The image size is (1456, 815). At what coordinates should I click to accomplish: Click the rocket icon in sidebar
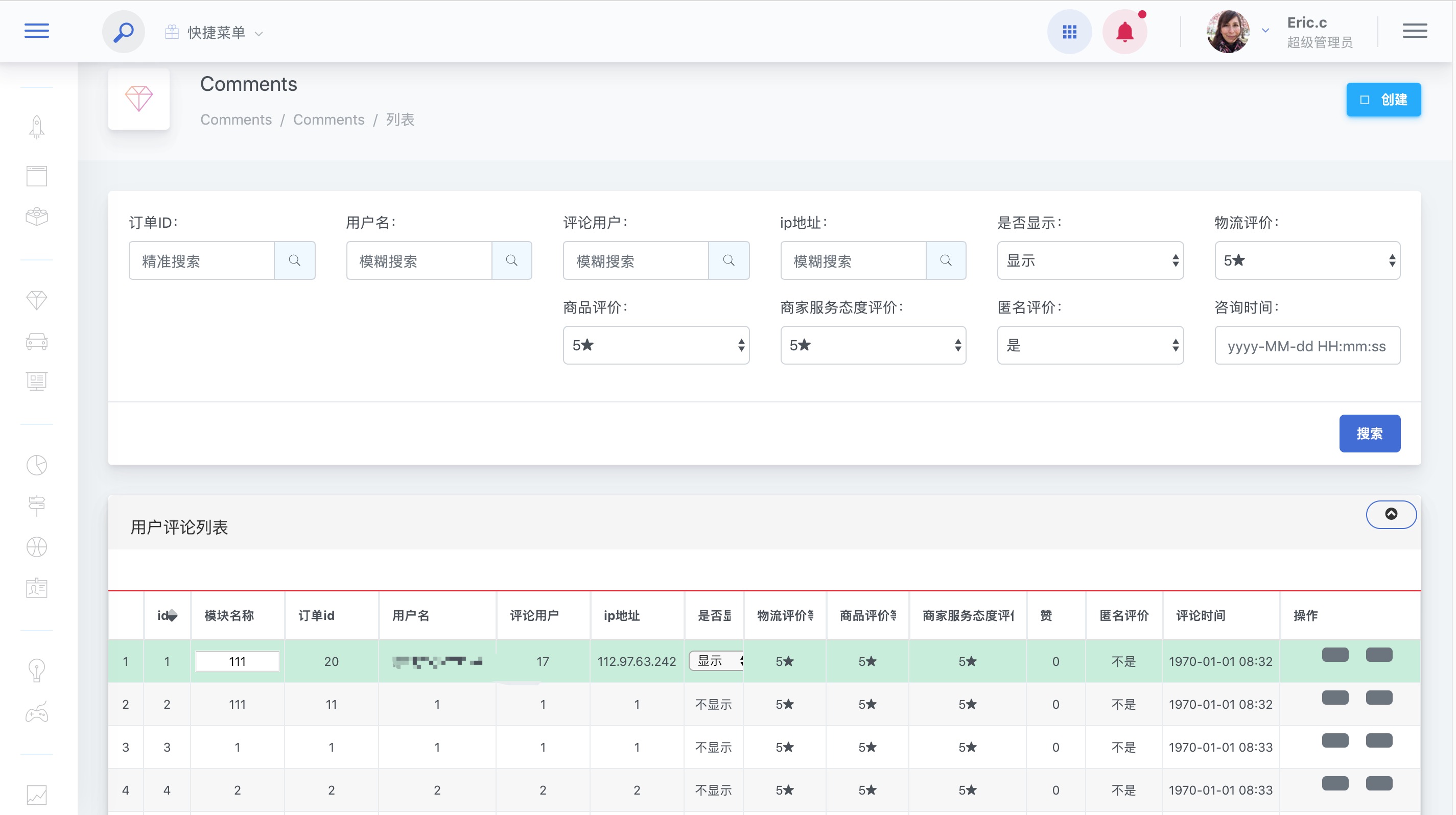(x=37, y=127)
